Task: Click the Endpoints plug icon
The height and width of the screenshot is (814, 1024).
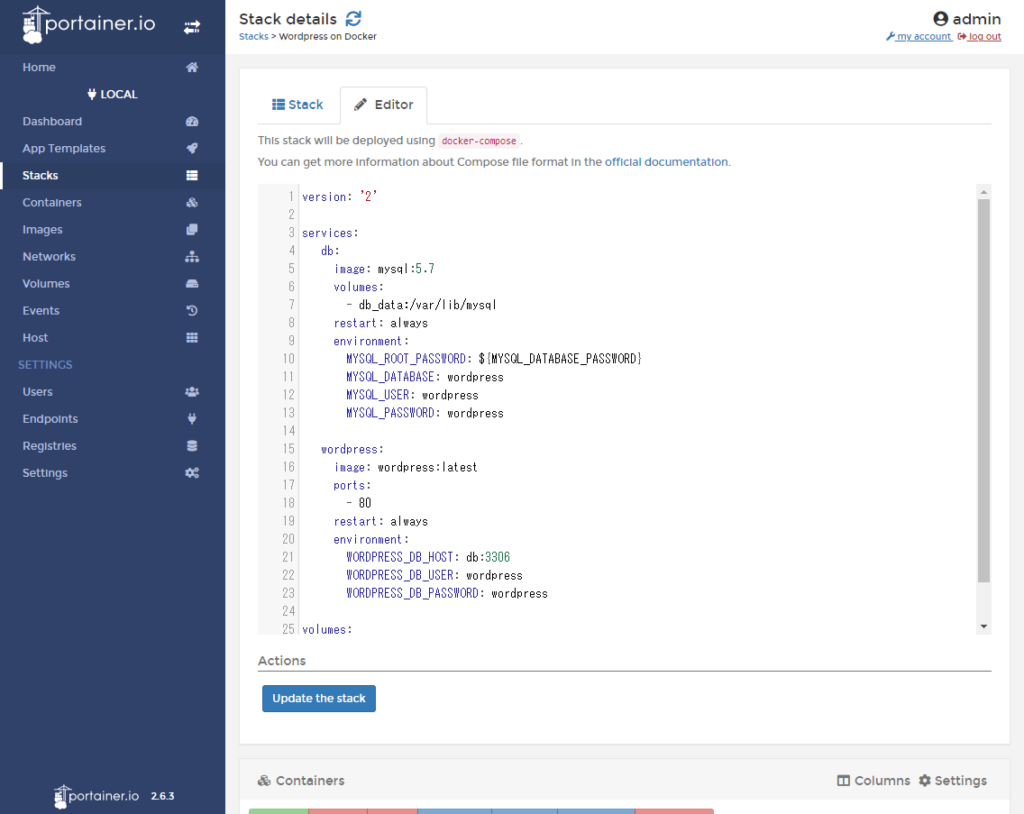Action: tap(192, 419)
